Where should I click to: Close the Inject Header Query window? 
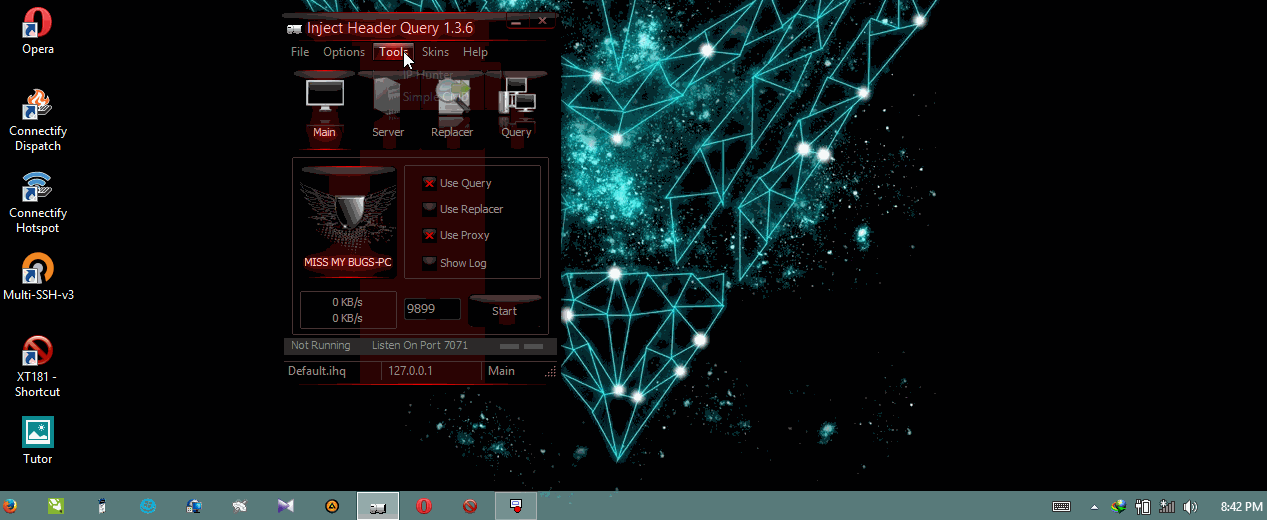[541, 19]
